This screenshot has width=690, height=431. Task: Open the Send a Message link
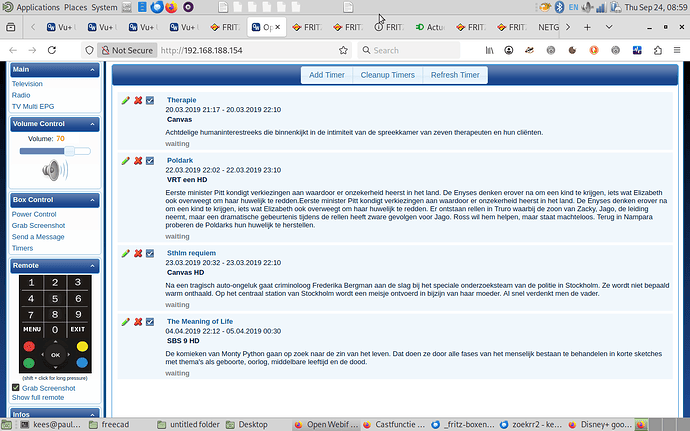click(38, 237)
